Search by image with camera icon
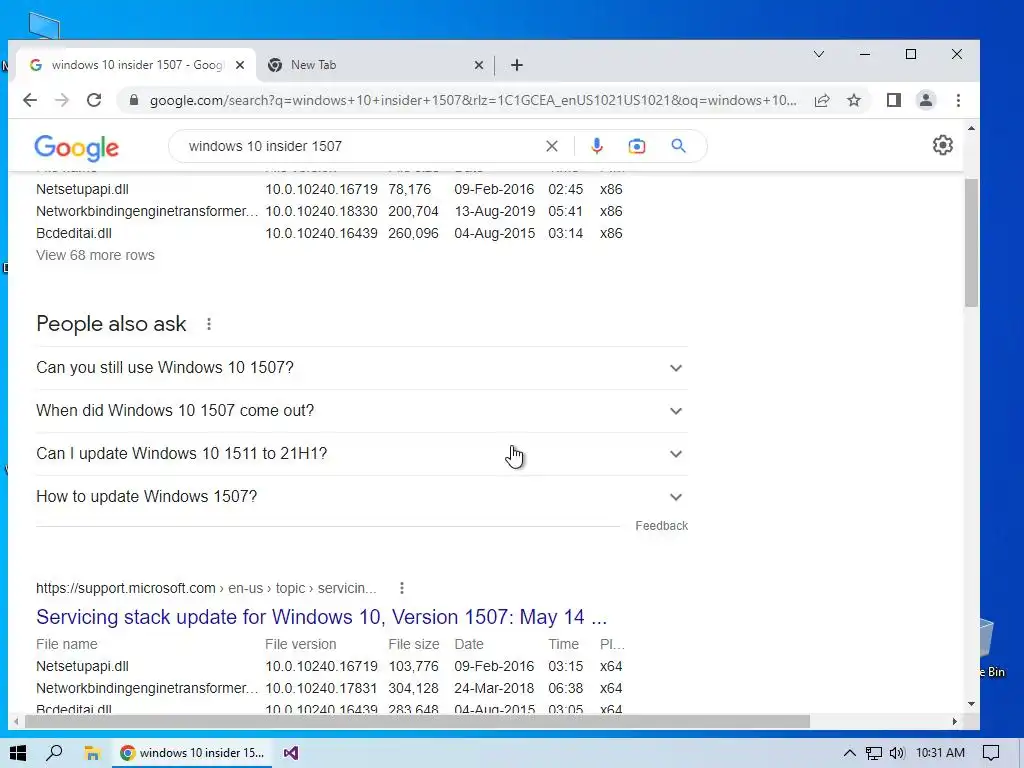 [x=637, y=146]
